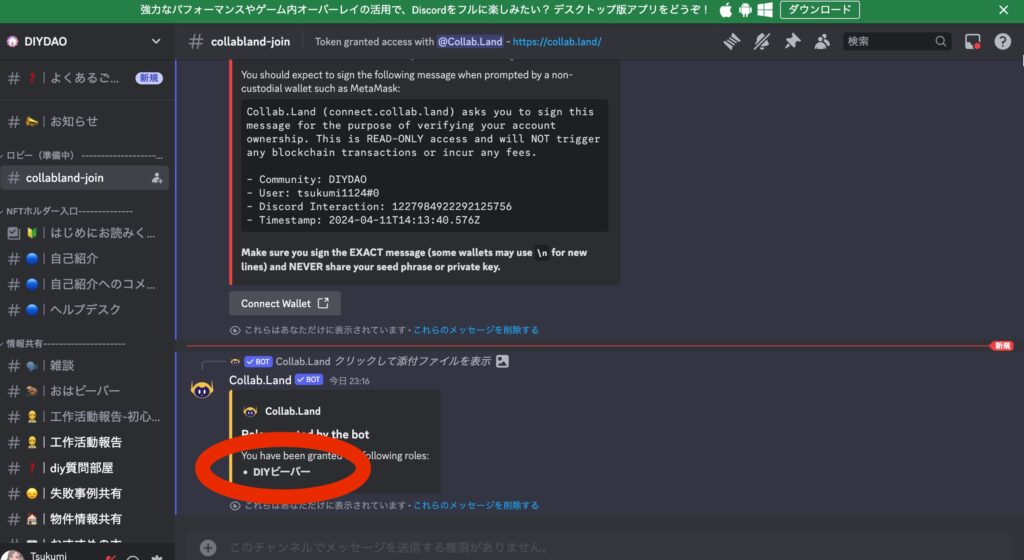Viewport: 1024px width, 560px height.
Task: Click the hash icon beside the collabland-join title
Action: point(195,42)
